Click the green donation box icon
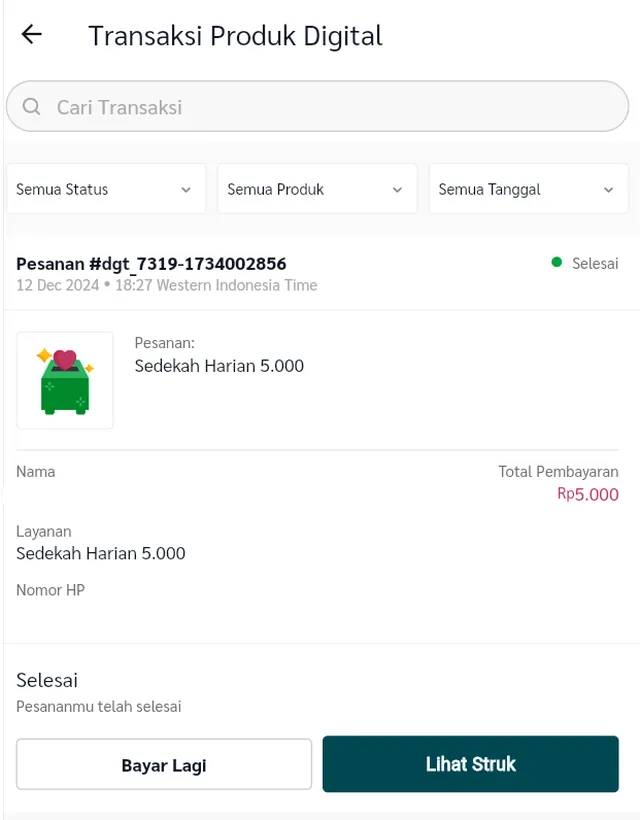Viewport: 640px width, 820px height. [x=65, y=381]
